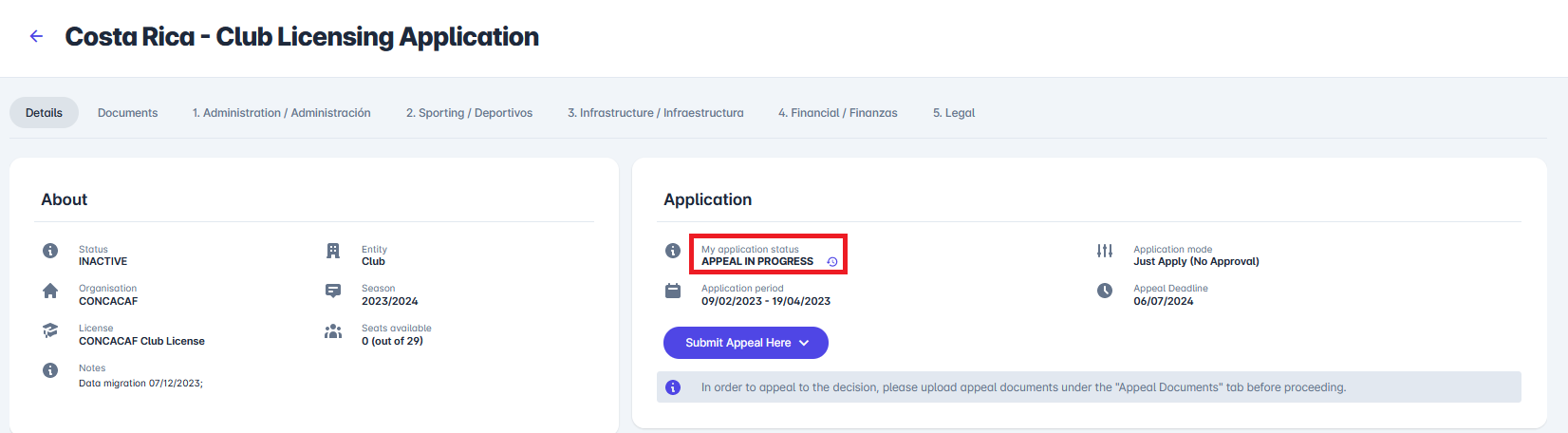This screenshot has width=1568, height=433.
Task: Click the status info icon in About
Action: pyautogui.click(x=50, y=251)
